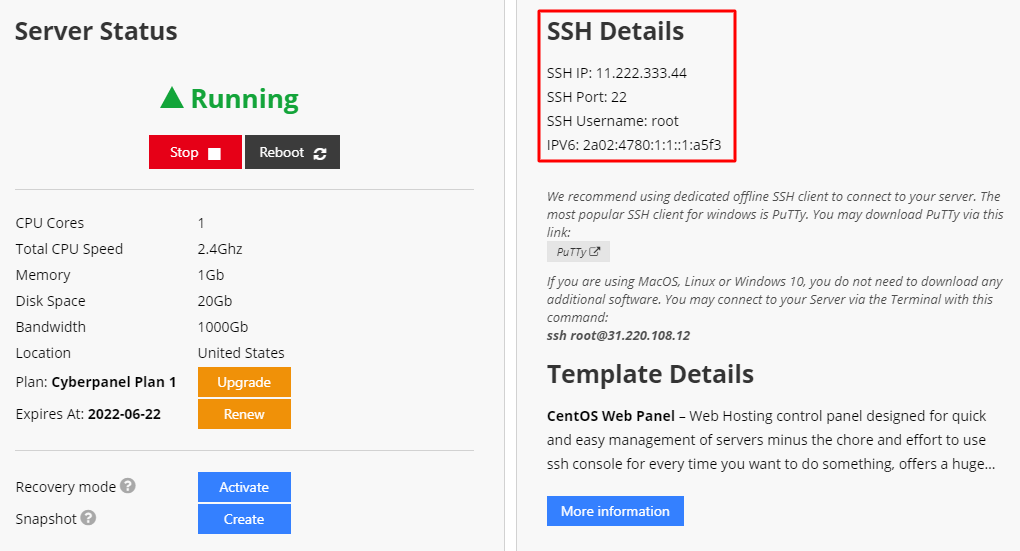Create a new Snapshot
Screen dimensions: 1020x551
coord(244,519)
